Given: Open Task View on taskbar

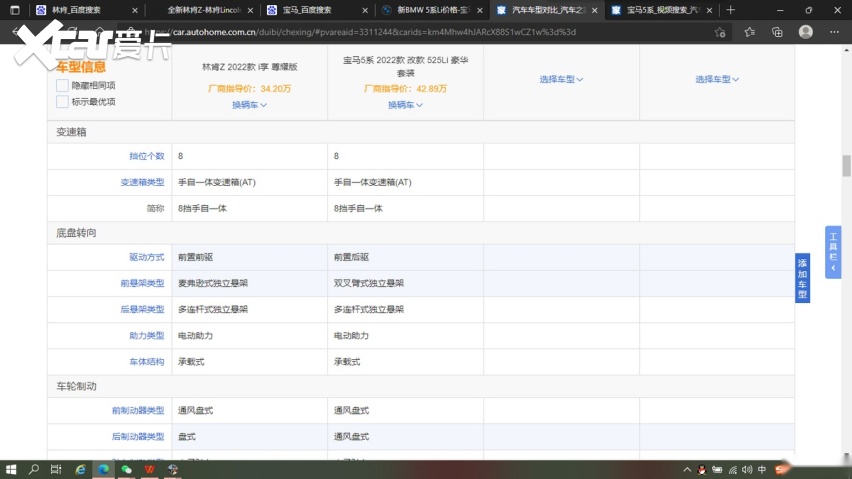Looking at the screenshot, I should point(56,469).
